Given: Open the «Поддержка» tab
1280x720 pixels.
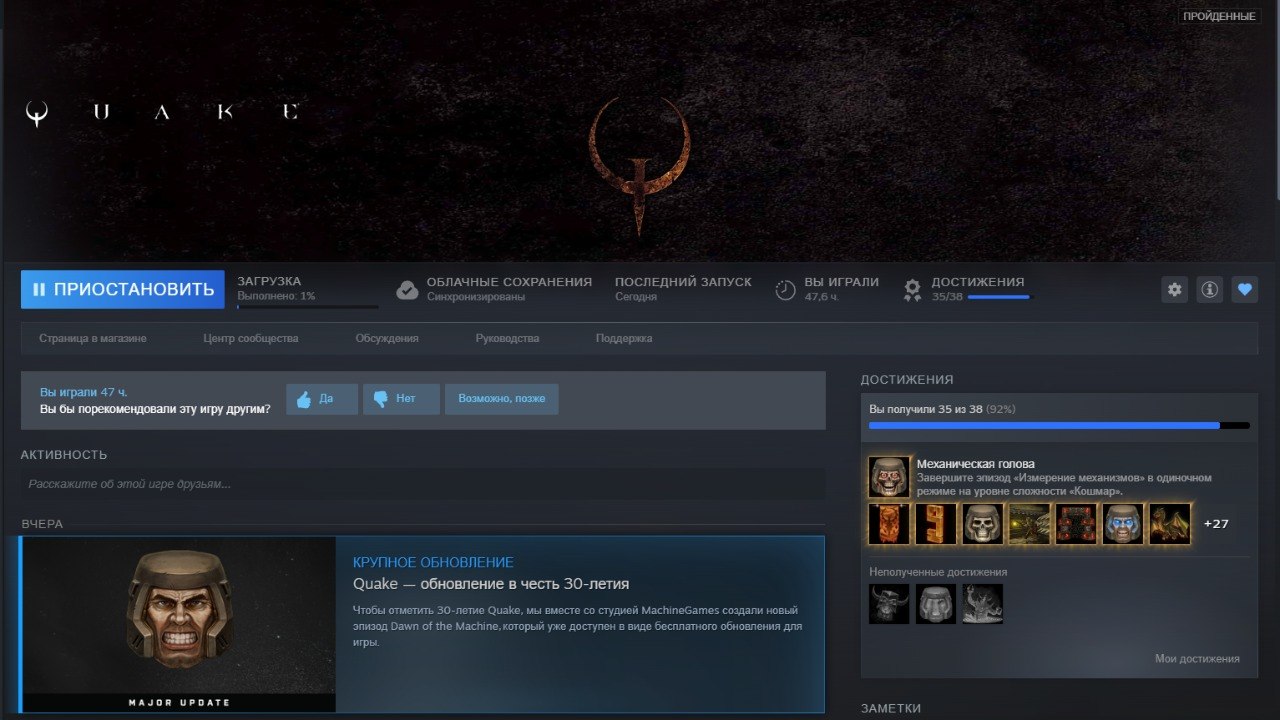Looking at the screenshot, I should [x=624, y=338].
